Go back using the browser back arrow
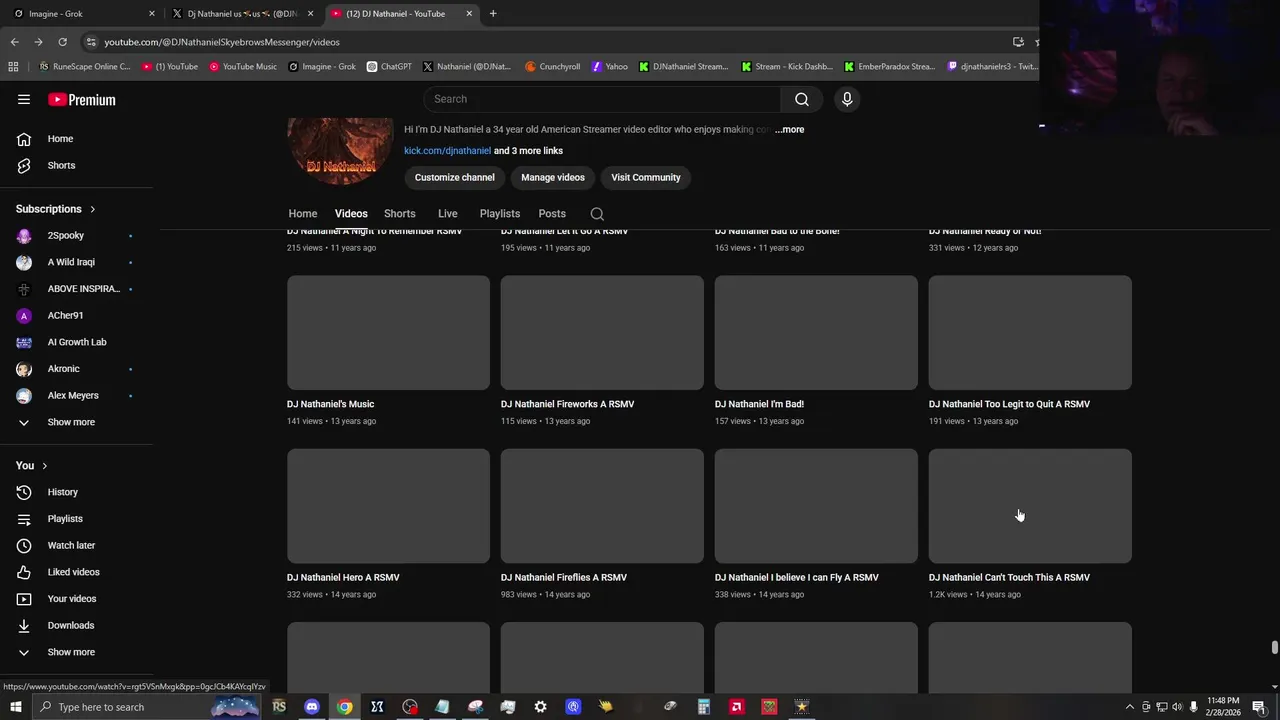1280x720 pixels. point(14,42)
